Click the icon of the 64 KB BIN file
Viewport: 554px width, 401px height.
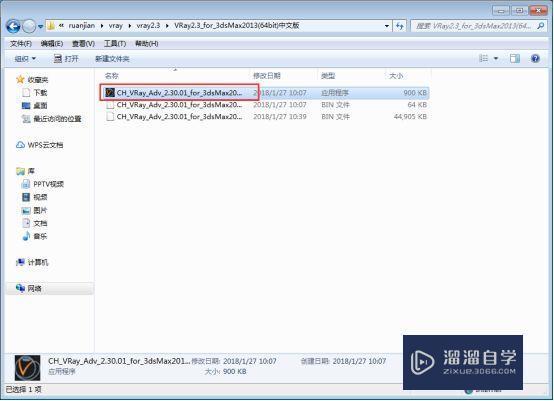tap(110, 105)
